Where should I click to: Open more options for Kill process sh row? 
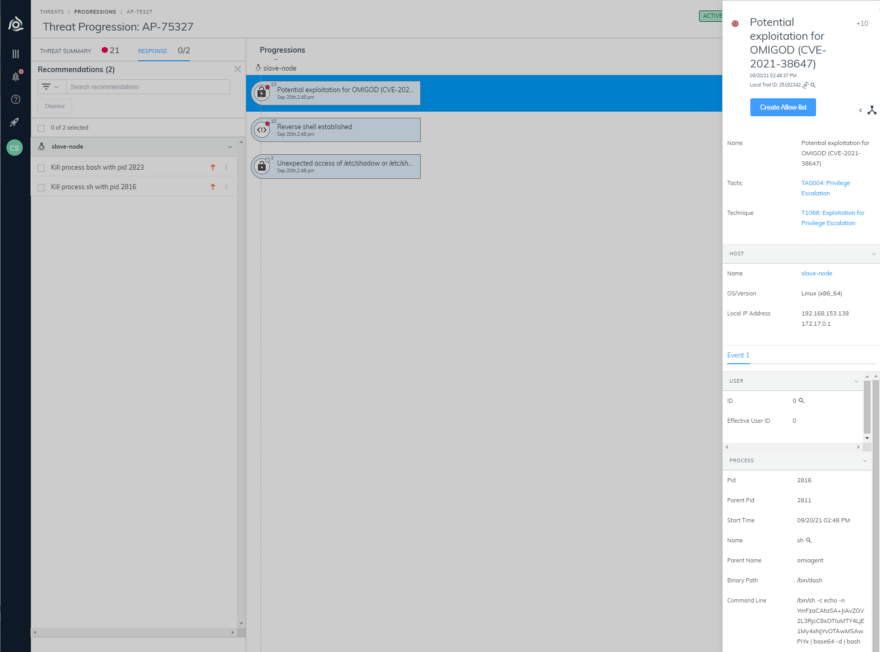[226, 187]
